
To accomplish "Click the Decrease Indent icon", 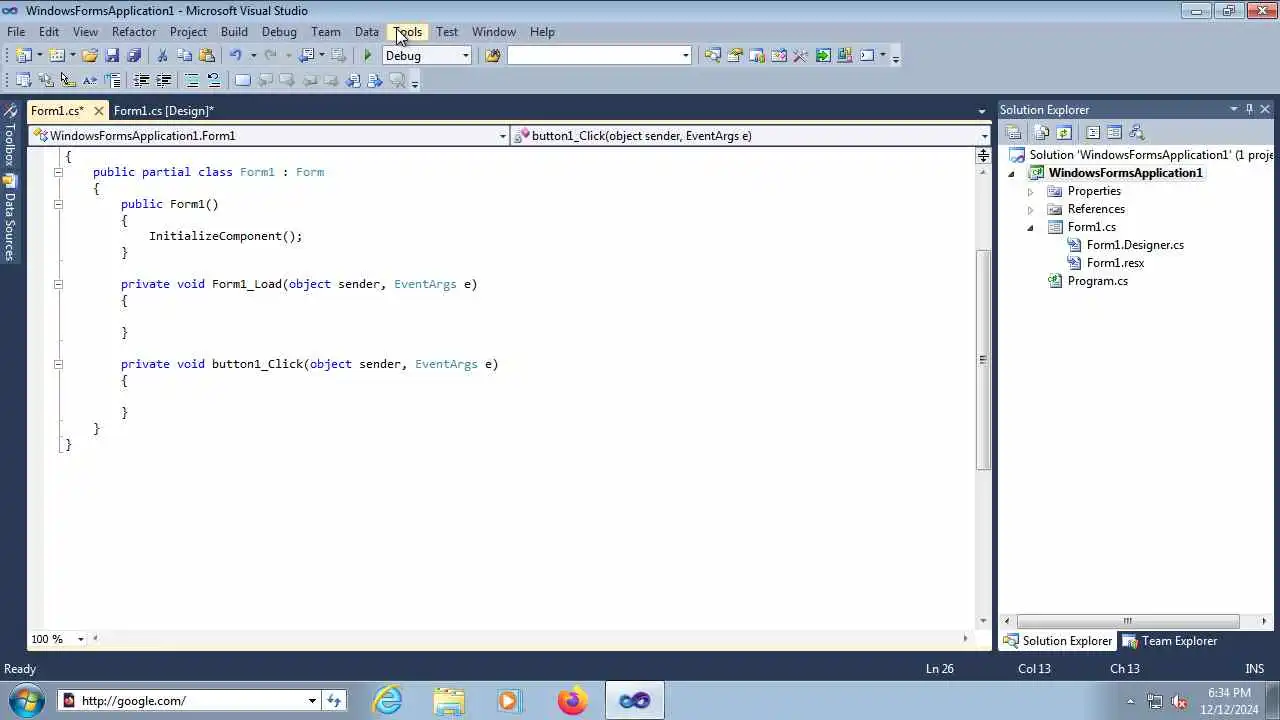I will click(x=141, y=80).
